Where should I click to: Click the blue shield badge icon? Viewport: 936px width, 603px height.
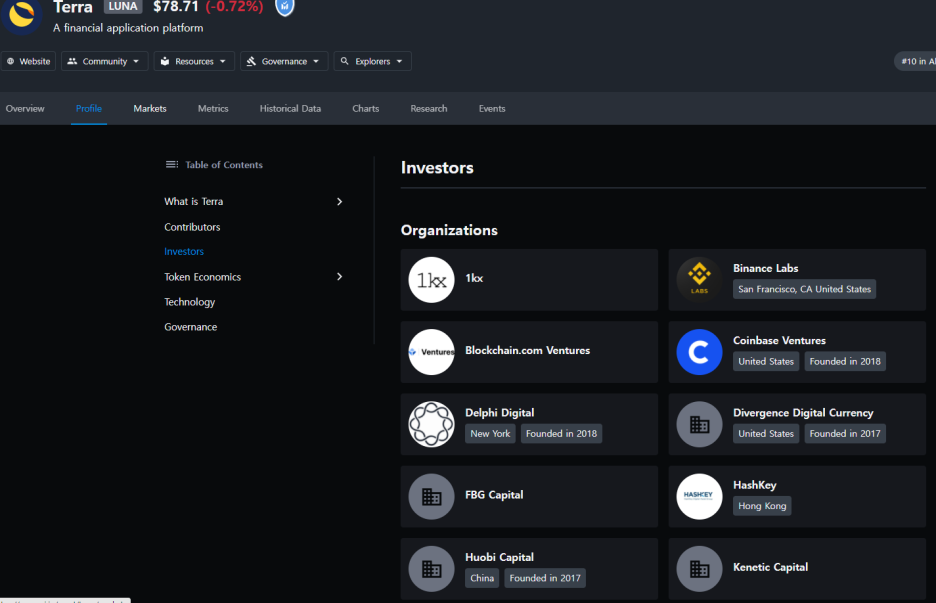coord(285,7)
